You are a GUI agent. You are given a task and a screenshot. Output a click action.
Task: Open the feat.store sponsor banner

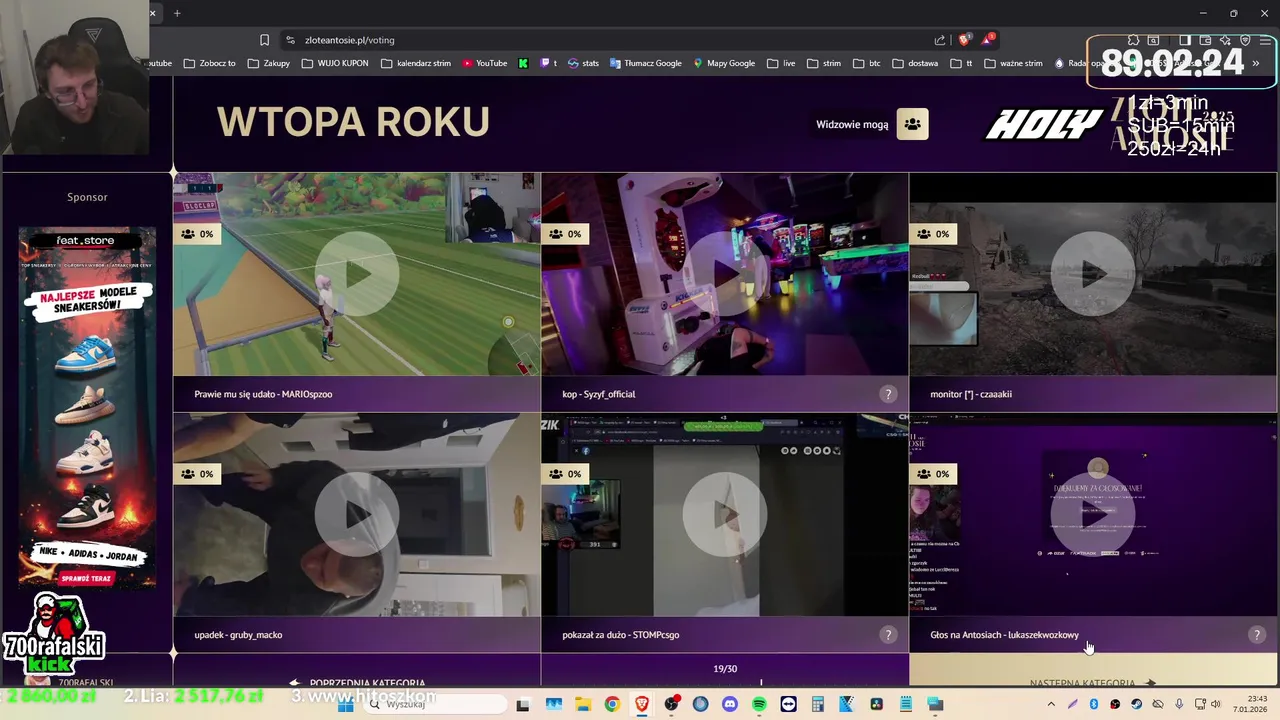(x=87, y=408)
